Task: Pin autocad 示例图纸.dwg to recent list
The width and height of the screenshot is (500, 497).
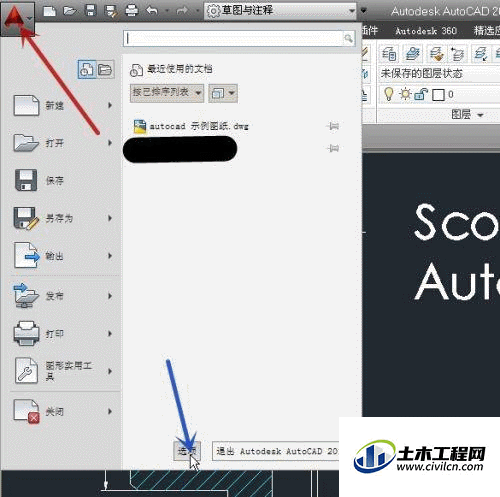Action: [333, 126]
